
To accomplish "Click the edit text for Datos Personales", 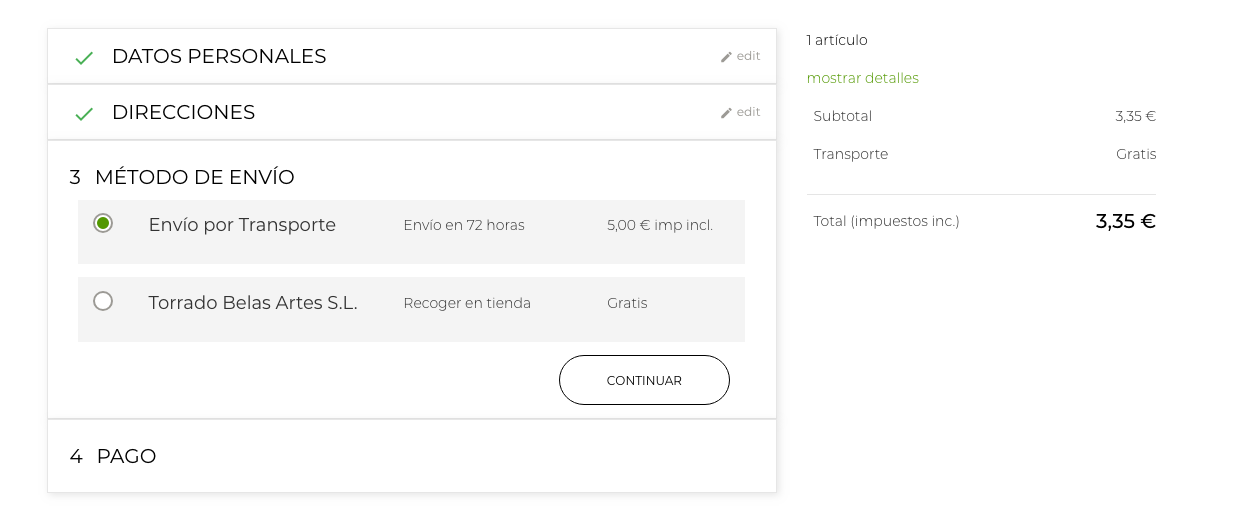I will (748, 56).
